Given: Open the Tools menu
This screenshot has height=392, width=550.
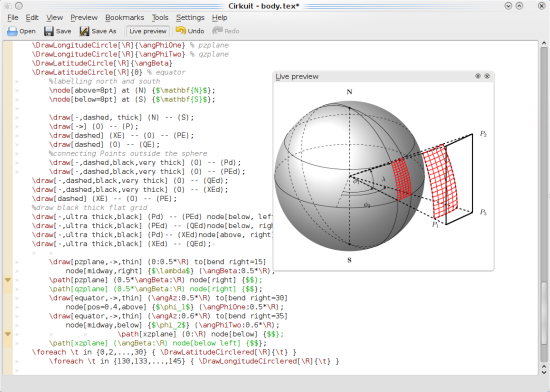Looking at the screenshot, I should coord(160,18).
